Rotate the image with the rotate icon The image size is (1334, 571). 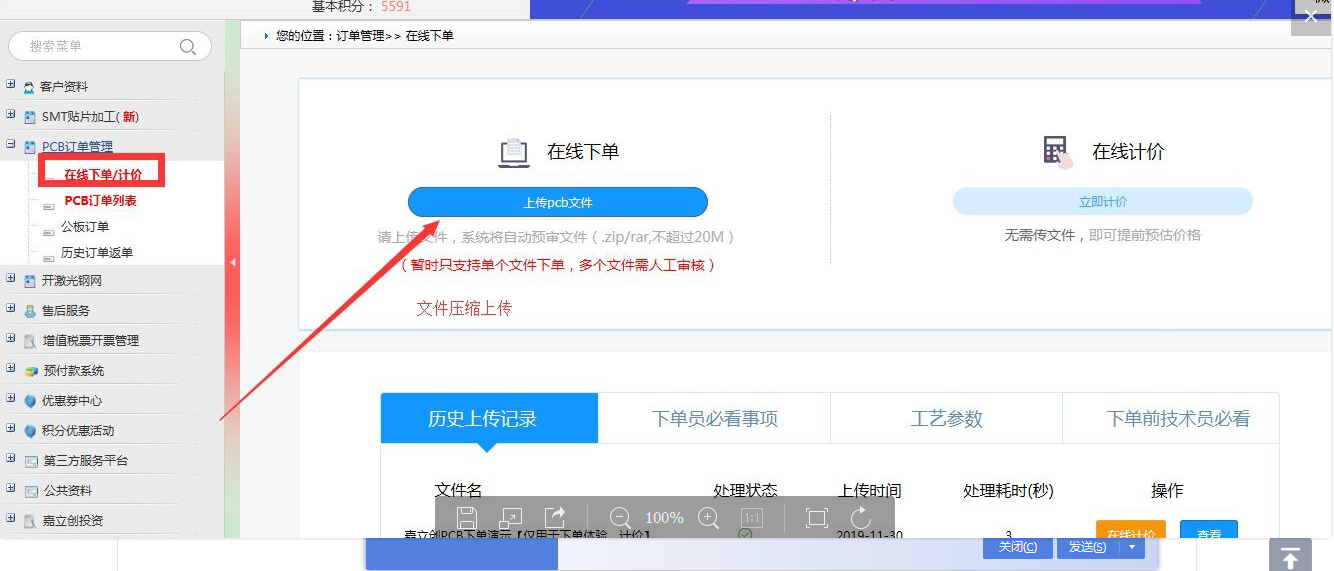click(x=861, y=518)
